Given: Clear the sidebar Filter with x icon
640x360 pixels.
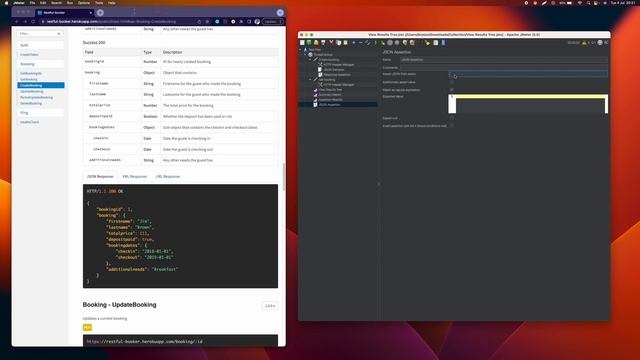Looking at the screenshot, I should pos(59,34).
